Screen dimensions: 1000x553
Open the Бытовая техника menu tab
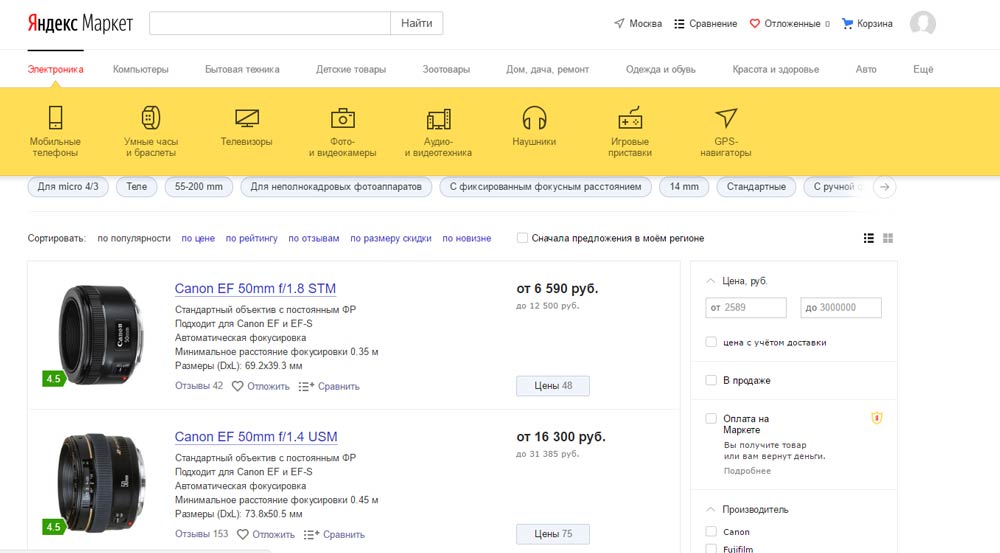242,69
